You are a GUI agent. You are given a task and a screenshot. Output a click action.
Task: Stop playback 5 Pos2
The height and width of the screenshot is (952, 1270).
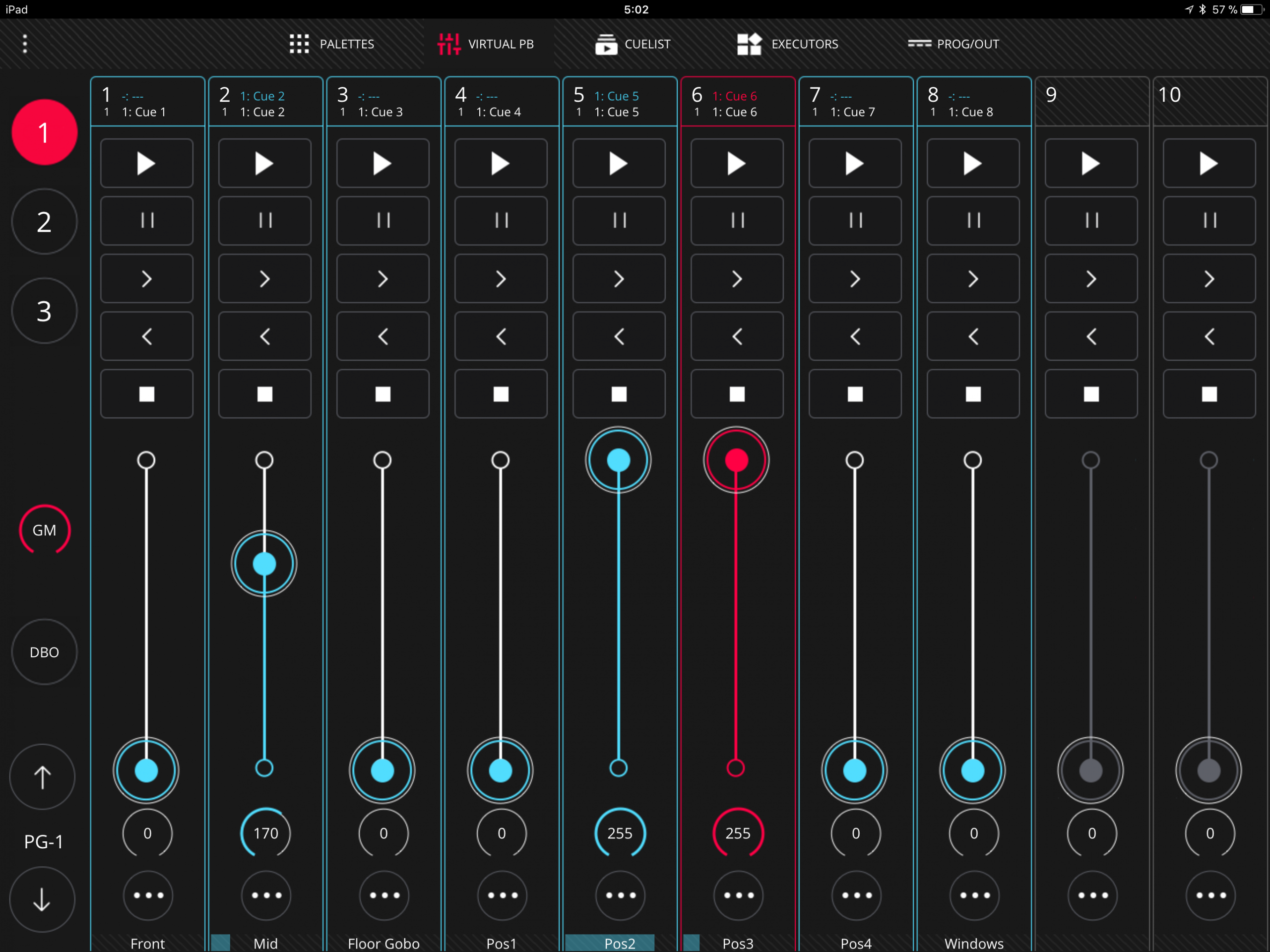[x=619, y=394]
